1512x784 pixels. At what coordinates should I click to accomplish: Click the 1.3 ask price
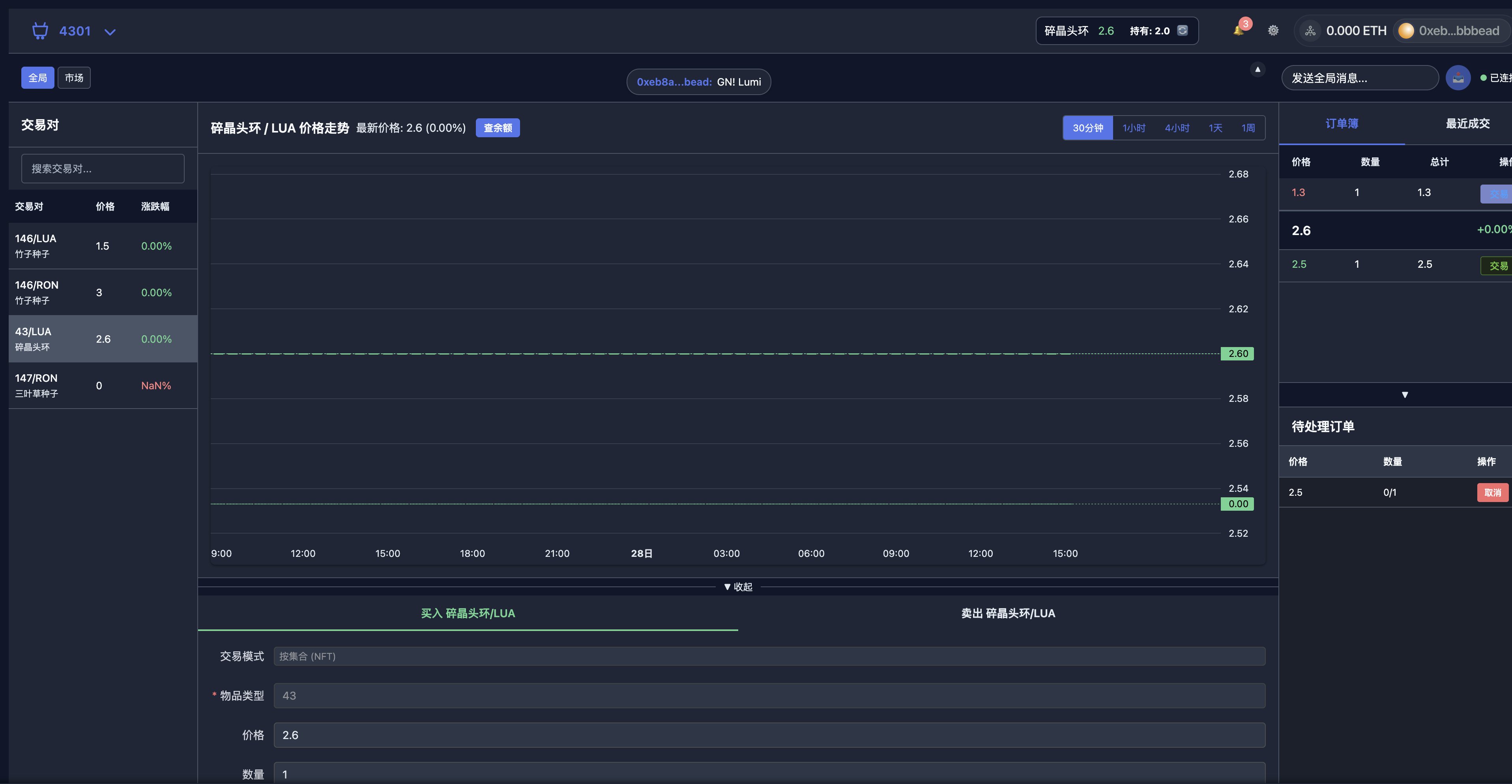1299,192
